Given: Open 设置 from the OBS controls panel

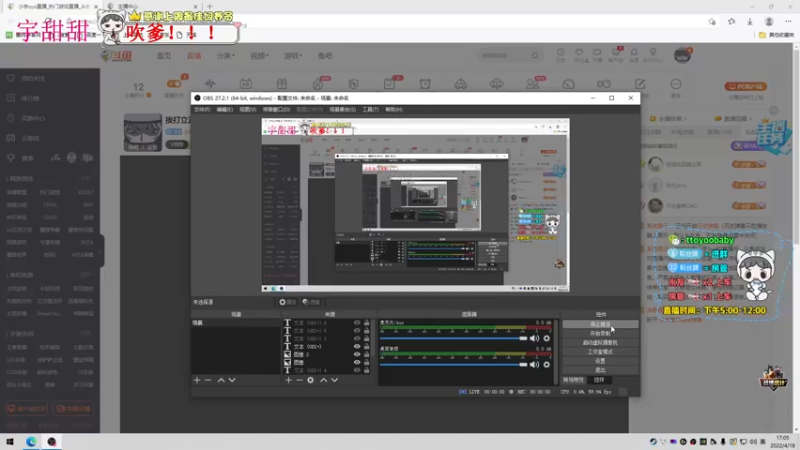Looking at the screenshot, I should pos(600,361).
